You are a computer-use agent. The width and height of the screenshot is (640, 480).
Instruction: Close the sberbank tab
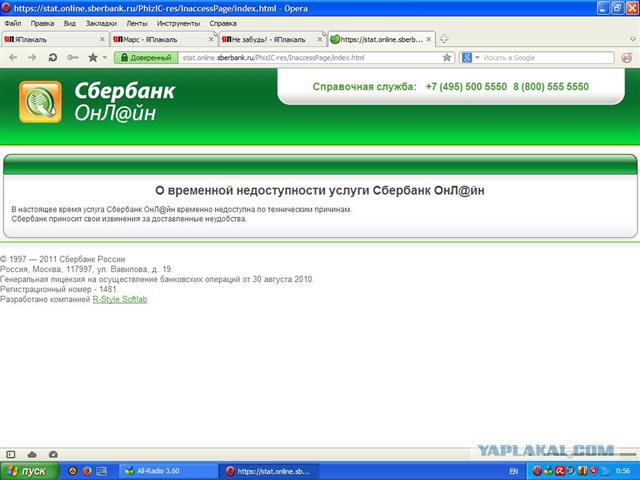(x=429, y=40)
